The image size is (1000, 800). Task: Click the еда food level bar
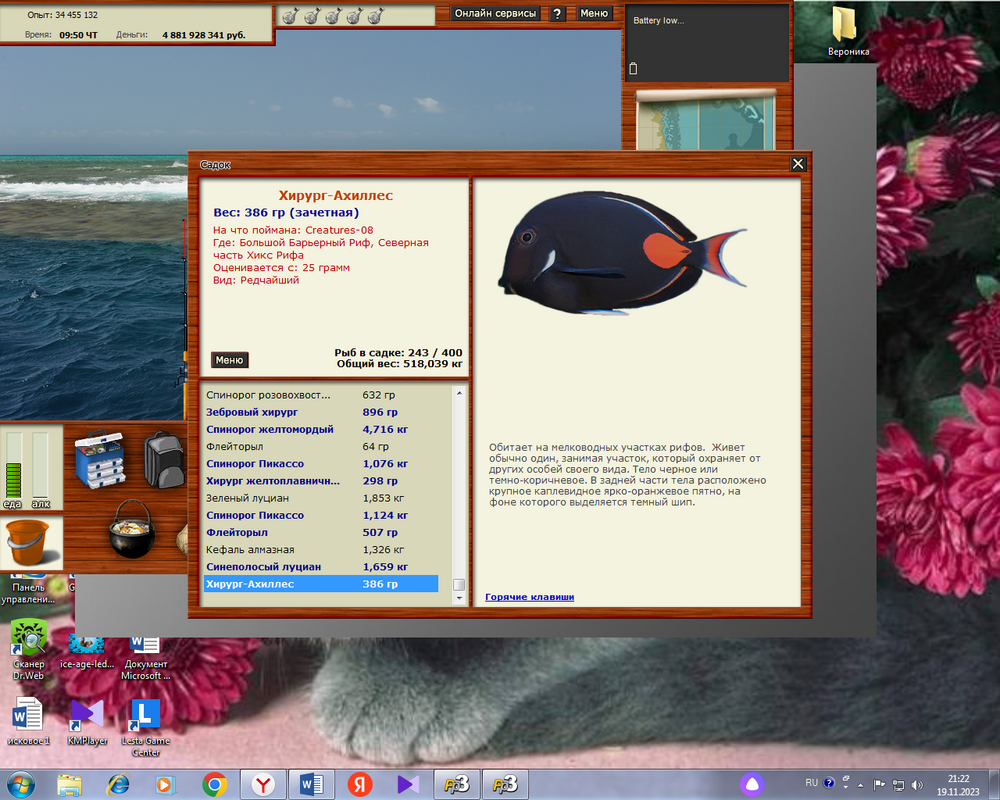[x=13, y=464]
